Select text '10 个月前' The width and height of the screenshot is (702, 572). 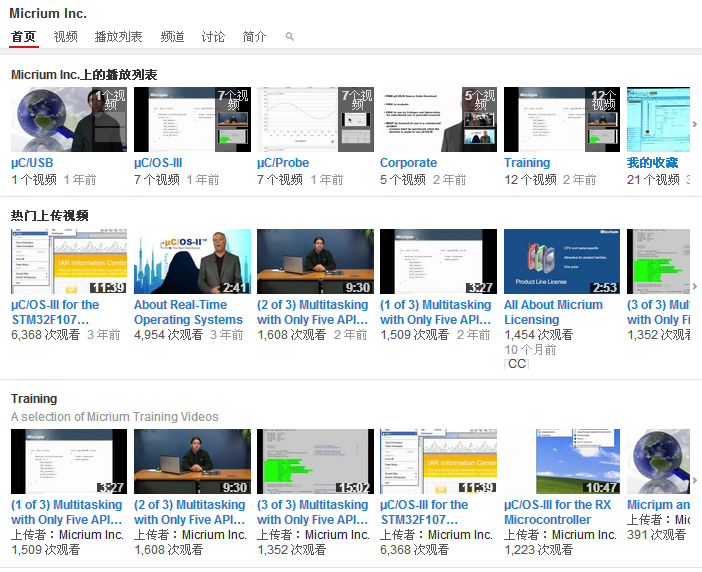530,350
